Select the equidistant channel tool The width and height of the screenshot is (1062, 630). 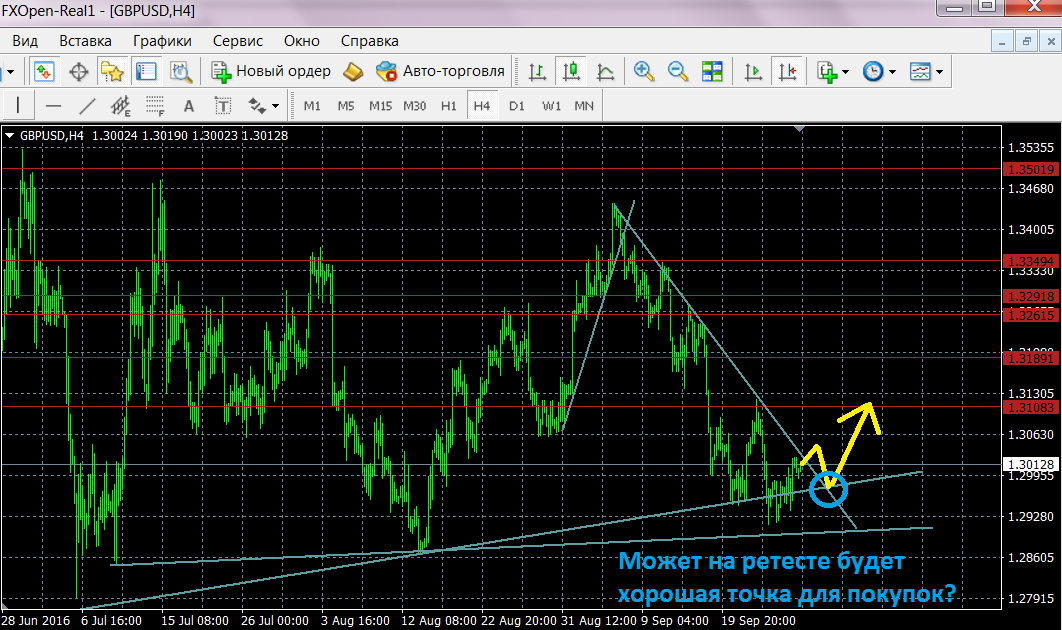[x=121, y=106]
